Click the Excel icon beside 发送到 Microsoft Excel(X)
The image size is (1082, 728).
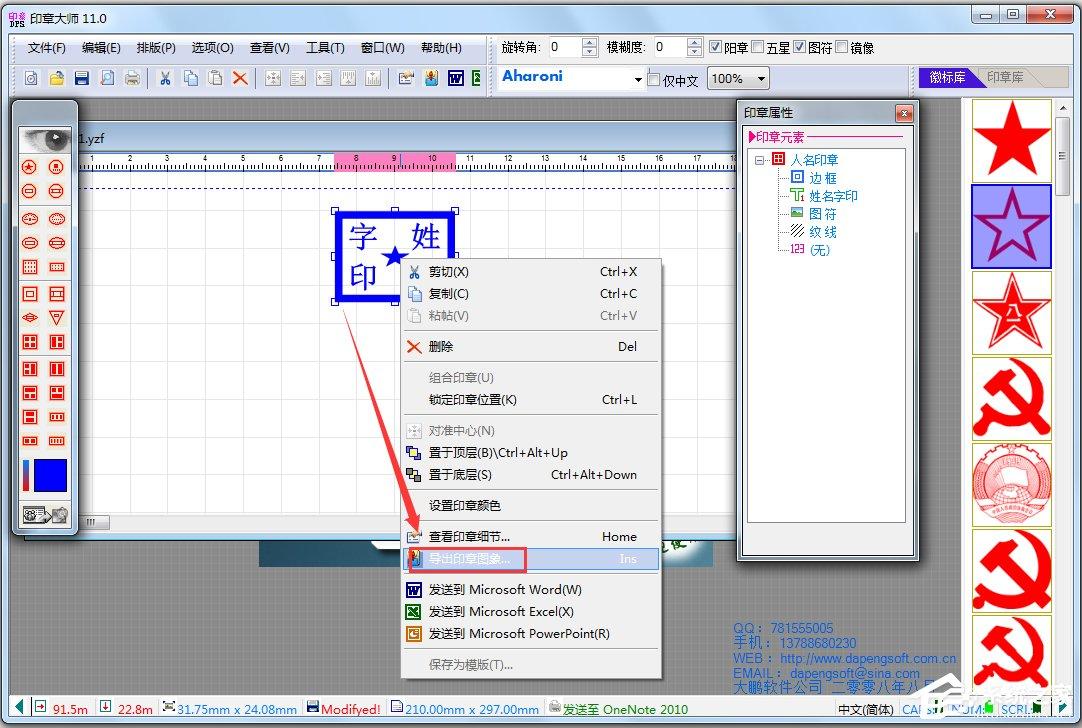(413, 612)
